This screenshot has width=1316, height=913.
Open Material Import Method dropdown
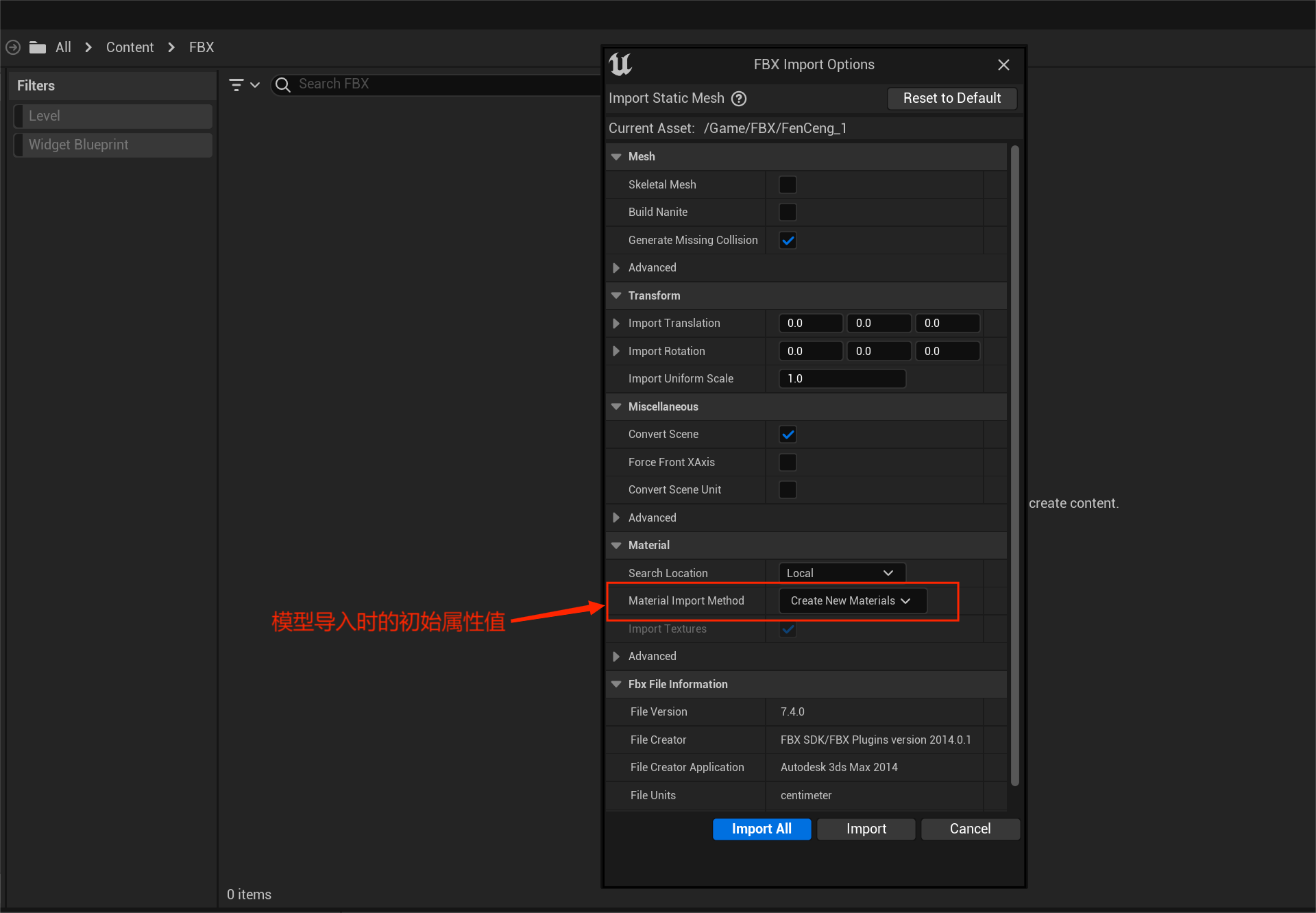click(853, 601)
